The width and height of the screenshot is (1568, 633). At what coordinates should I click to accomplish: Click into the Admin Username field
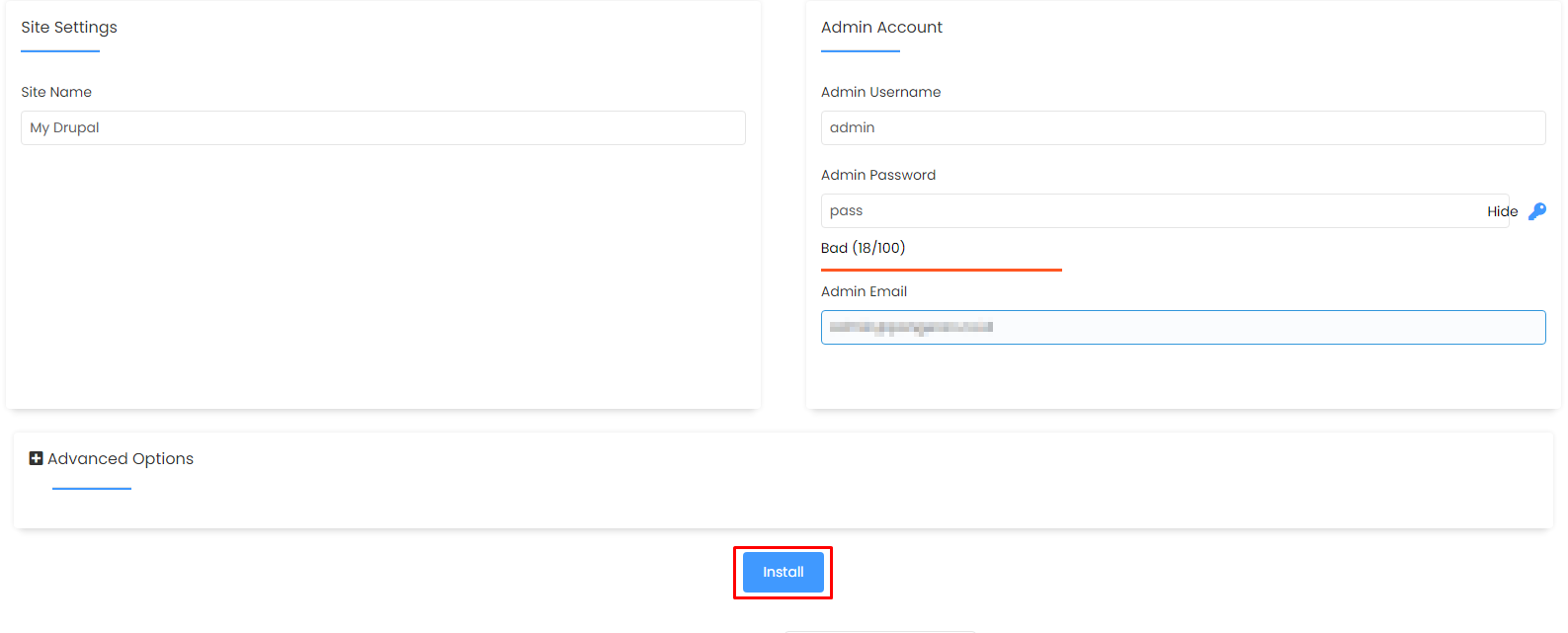pyautogui.click(x=1183, y=127)
